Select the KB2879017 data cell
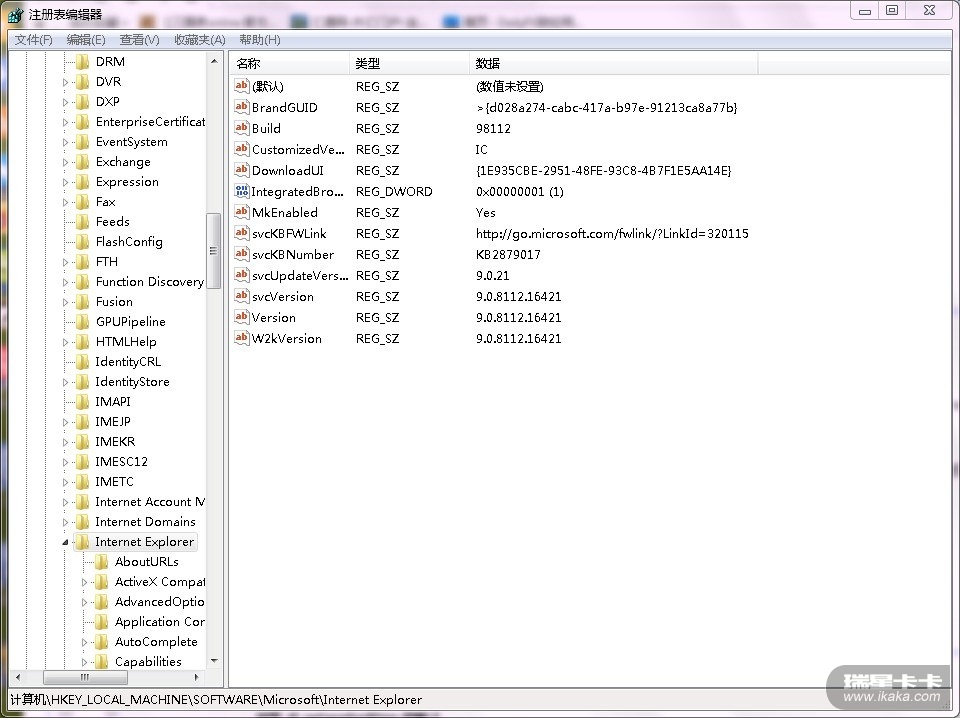Screen dimensions: 960x718 pyautogui.click(x=508, y=255)
